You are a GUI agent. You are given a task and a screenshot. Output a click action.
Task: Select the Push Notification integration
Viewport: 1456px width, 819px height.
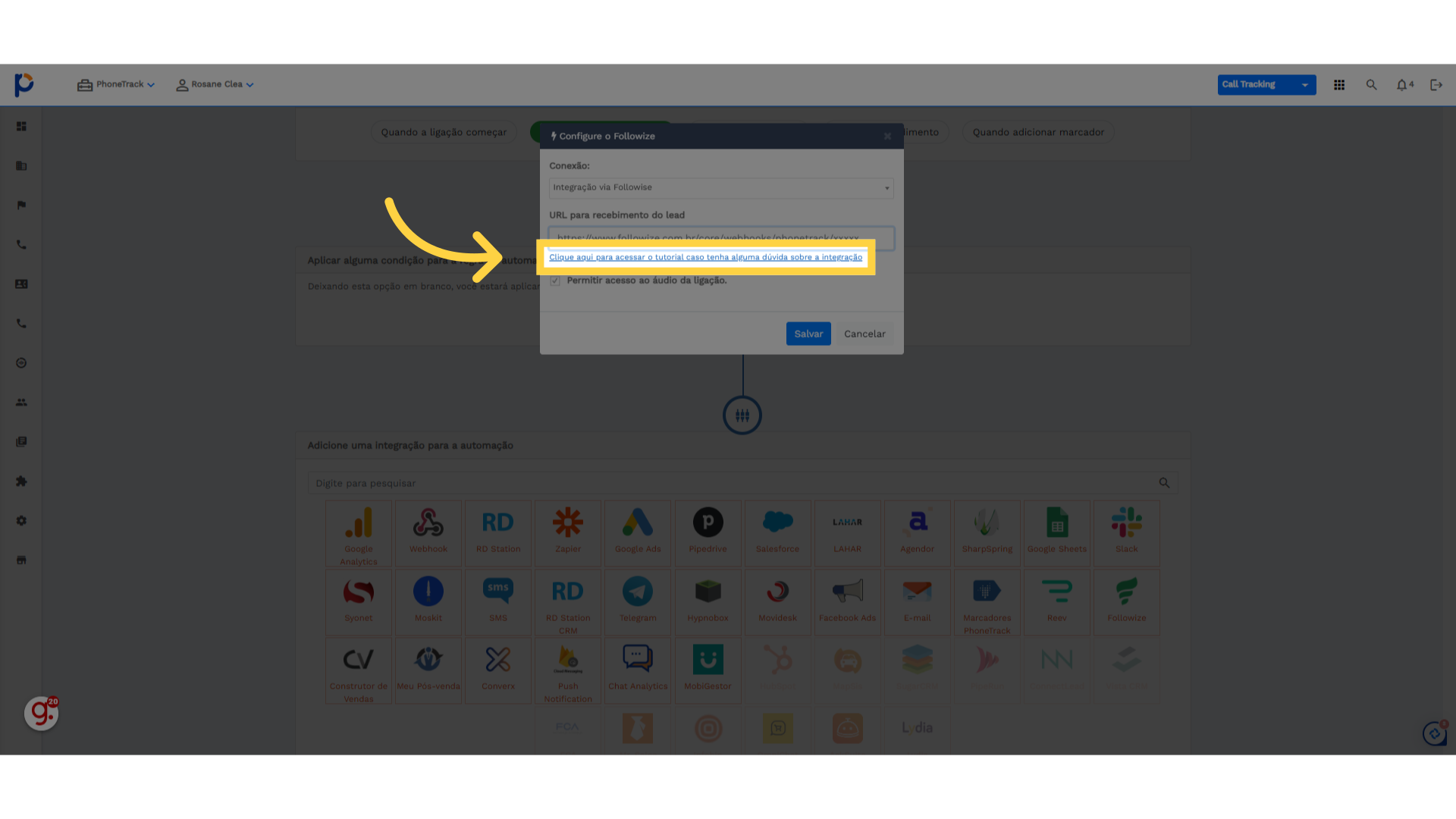(568, 671)
